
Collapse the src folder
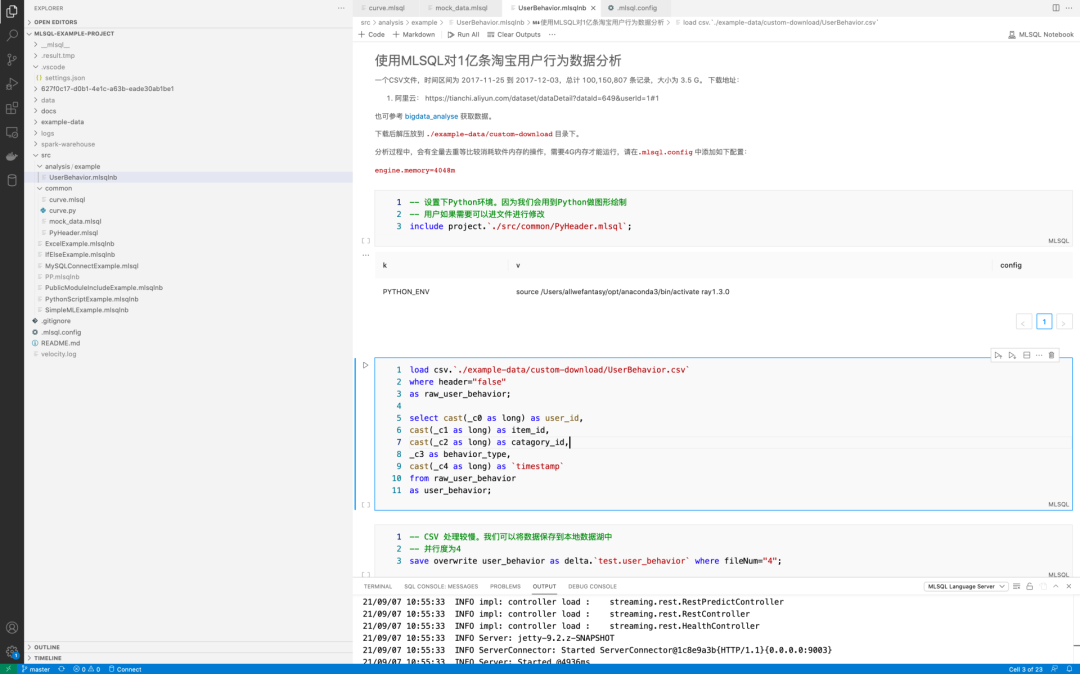click(45, 155)
